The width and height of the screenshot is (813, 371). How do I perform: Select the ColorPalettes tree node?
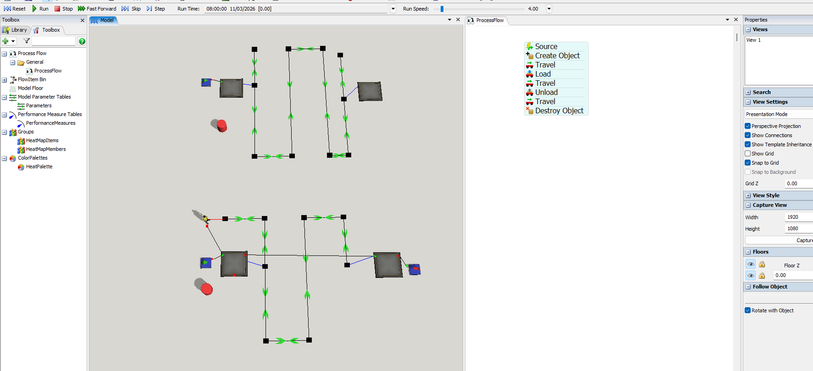[32, 158]
